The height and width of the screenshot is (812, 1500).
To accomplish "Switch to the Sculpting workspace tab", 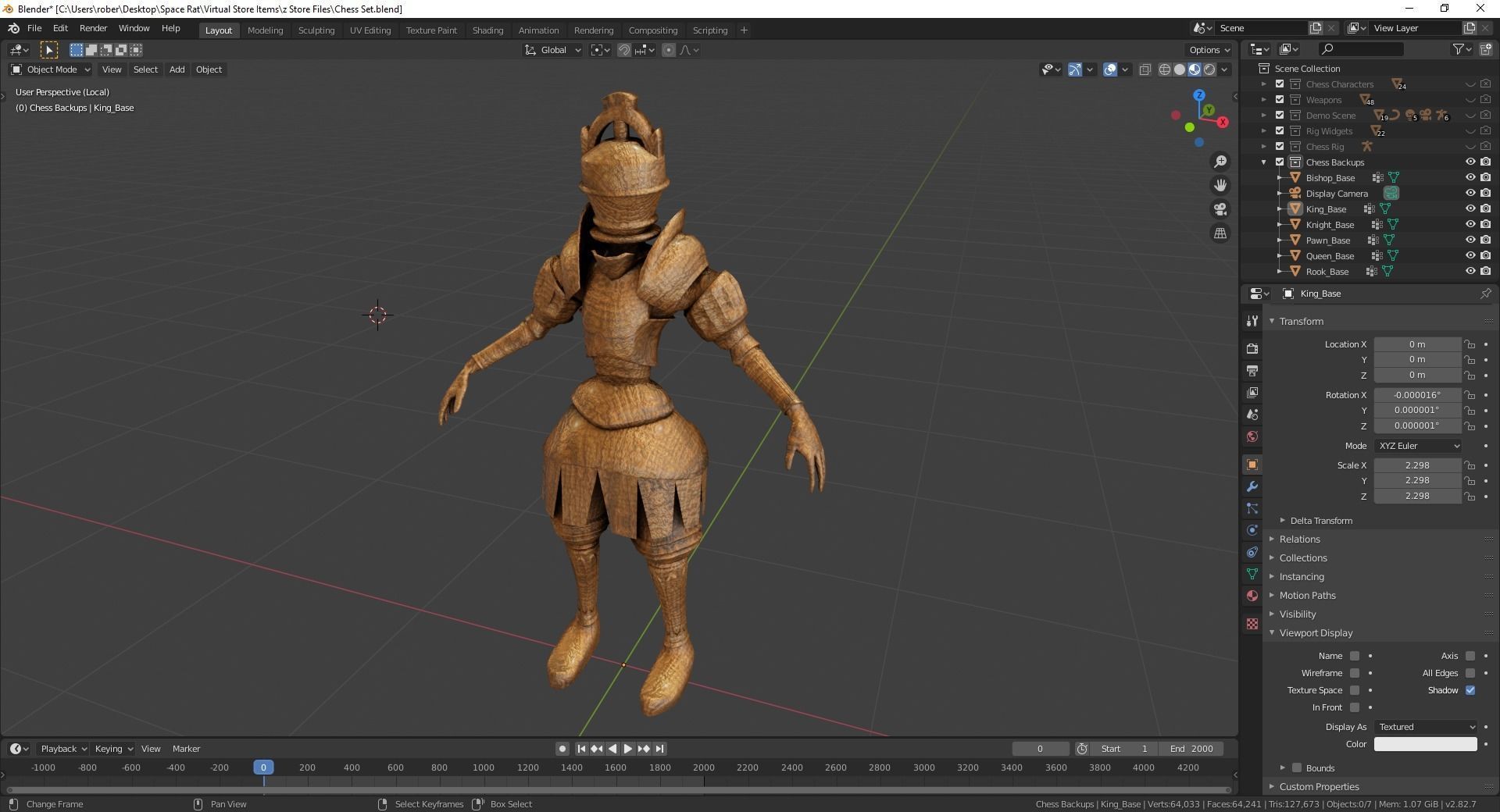I will click(x=316, y=30).
